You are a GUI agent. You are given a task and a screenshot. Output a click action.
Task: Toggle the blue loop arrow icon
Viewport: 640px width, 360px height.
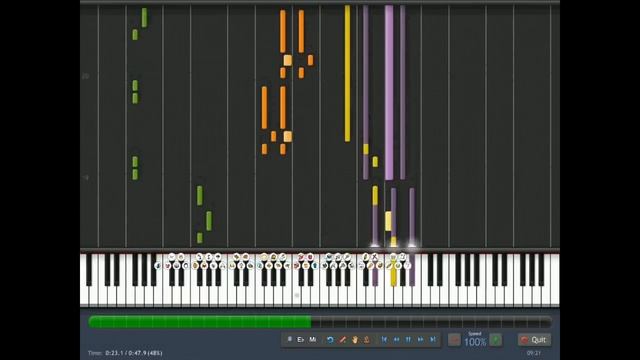tap(330, 340)
